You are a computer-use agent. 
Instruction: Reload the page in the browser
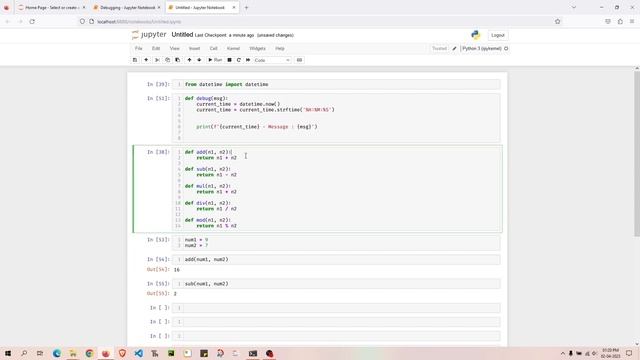tap(32, 21)
